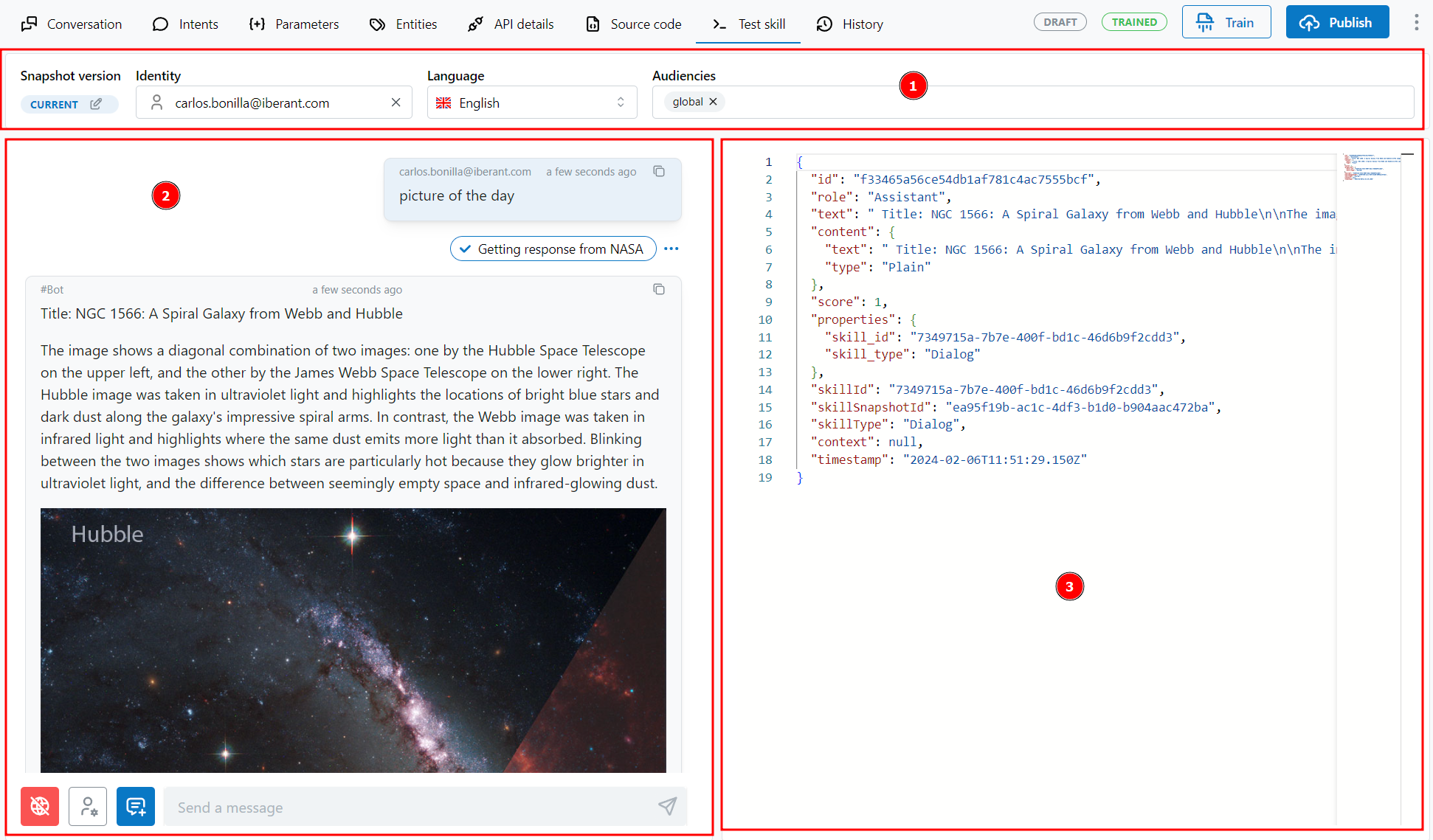
Task: Open the Conversation tab
Action: coord(72,24)
